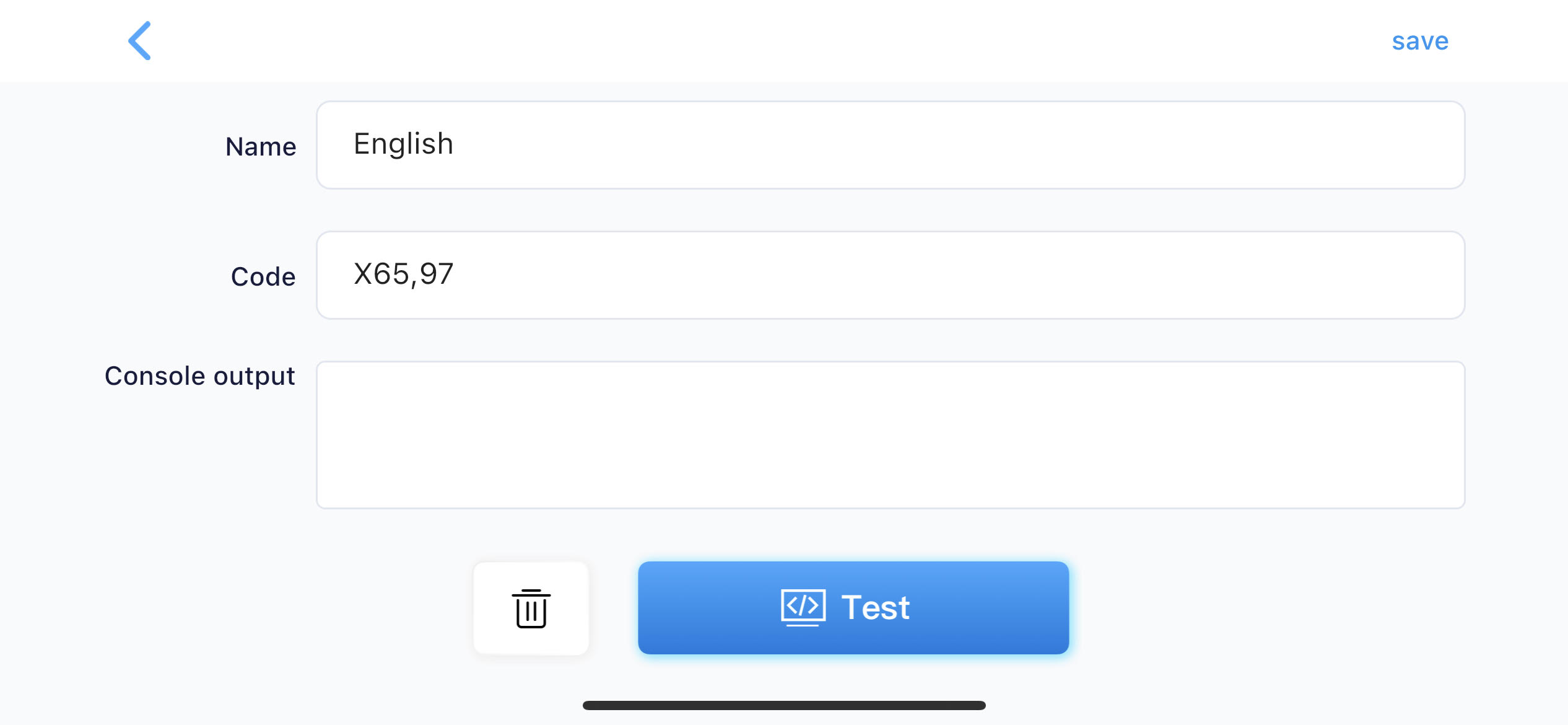Click inside the Console output box
Screen dimensions: 1568x725
coord(890,435)
